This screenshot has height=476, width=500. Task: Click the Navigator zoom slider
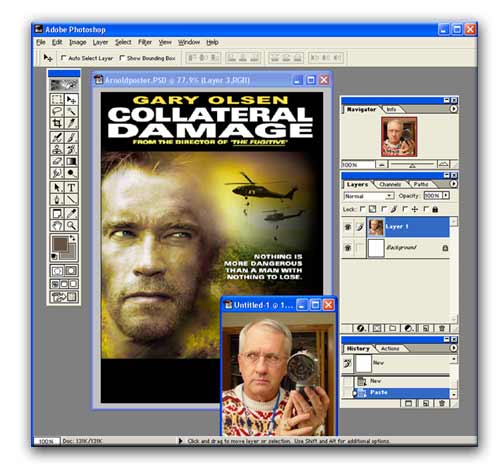point(413,164)
